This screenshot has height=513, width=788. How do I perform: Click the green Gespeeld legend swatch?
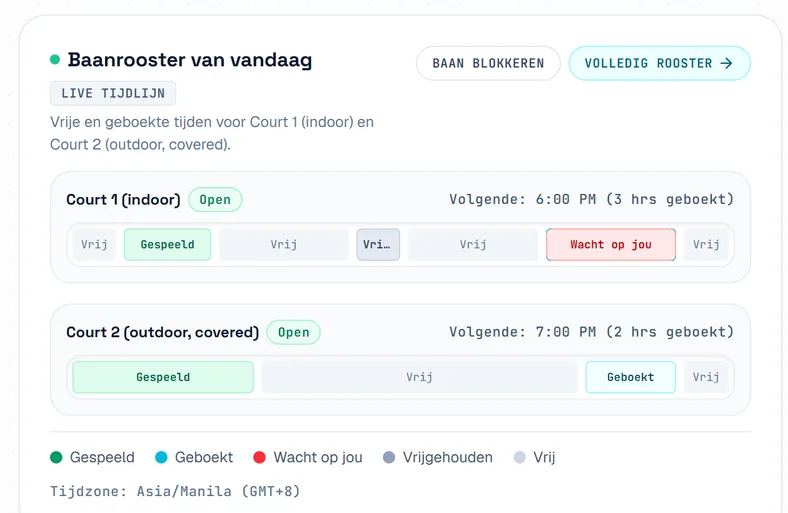[x=56, y=457]
